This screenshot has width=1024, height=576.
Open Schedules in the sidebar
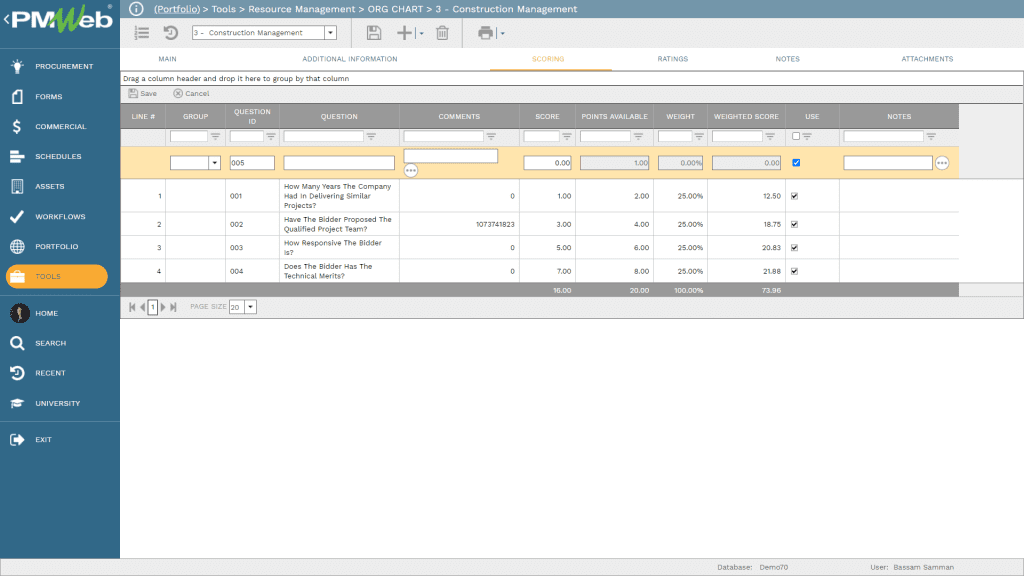click(x=59, y=157)
